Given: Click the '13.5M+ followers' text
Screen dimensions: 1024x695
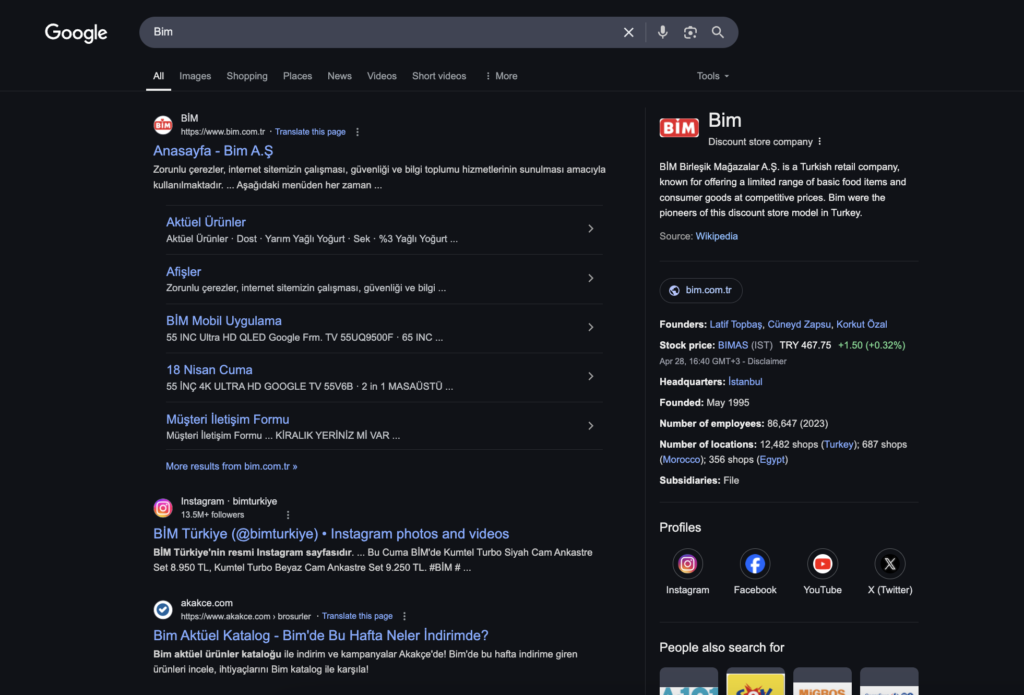Looking at the screenshot, I should [x=212, y=515].
